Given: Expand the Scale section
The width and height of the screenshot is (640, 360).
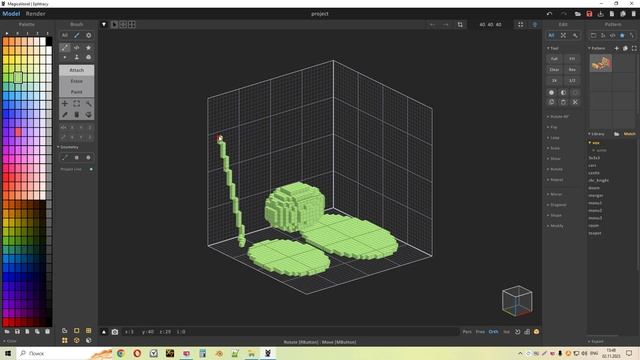Looking at the screenshot, I should click(x=554, y=148).
